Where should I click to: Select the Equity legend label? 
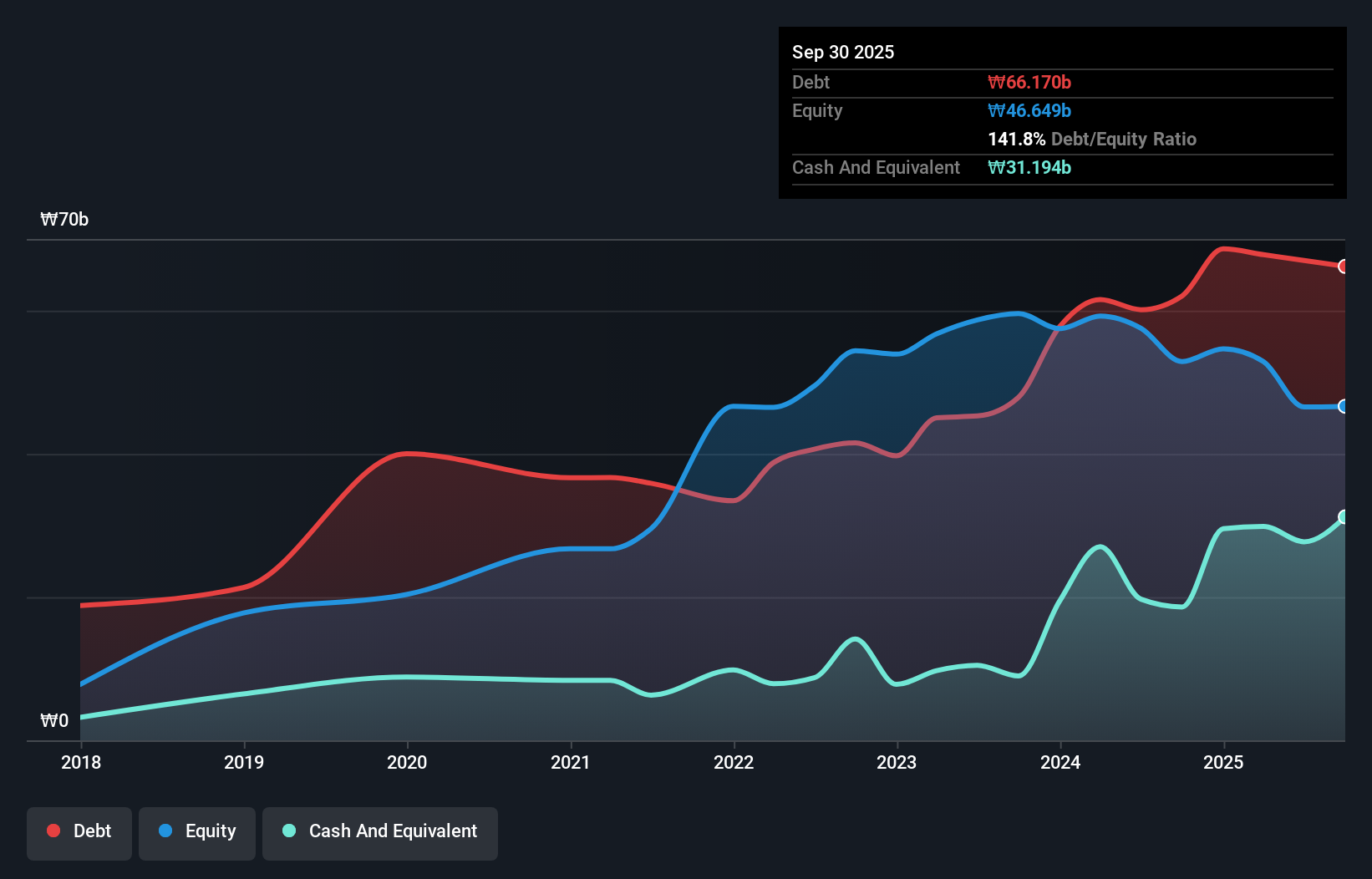212,831
